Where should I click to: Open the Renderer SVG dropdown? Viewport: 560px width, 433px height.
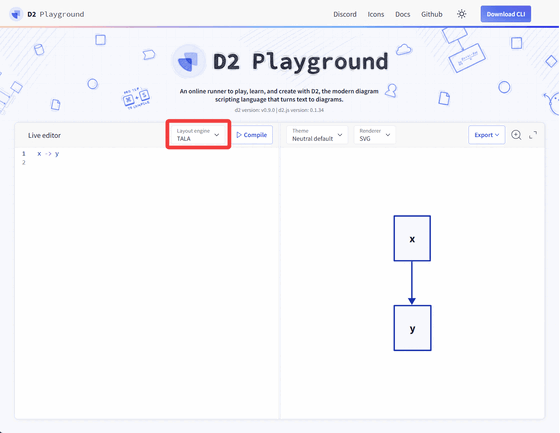pos(375,135)
